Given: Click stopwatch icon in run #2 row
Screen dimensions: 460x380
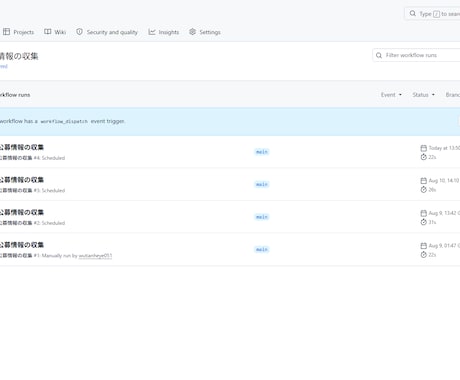Looking at the screenshot, I should 423,222.
